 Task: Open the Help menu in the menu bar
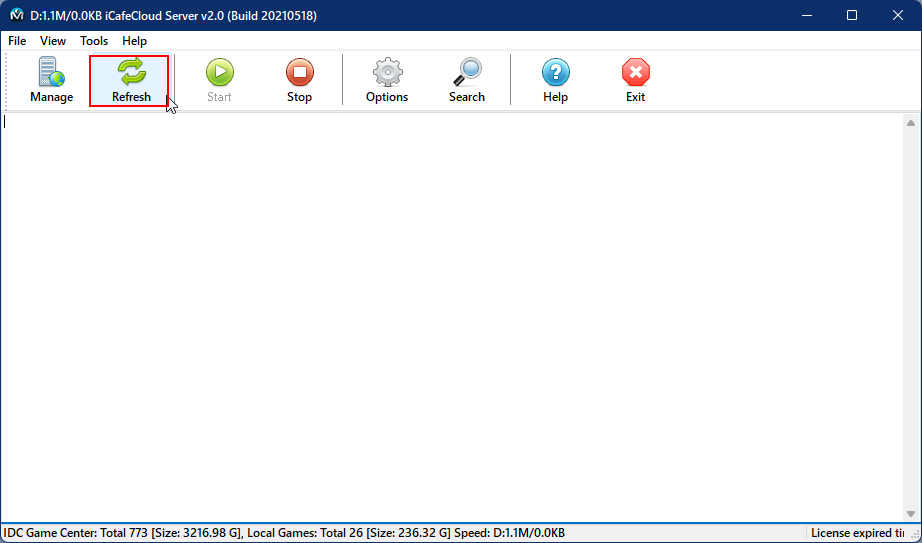point(134,41)
